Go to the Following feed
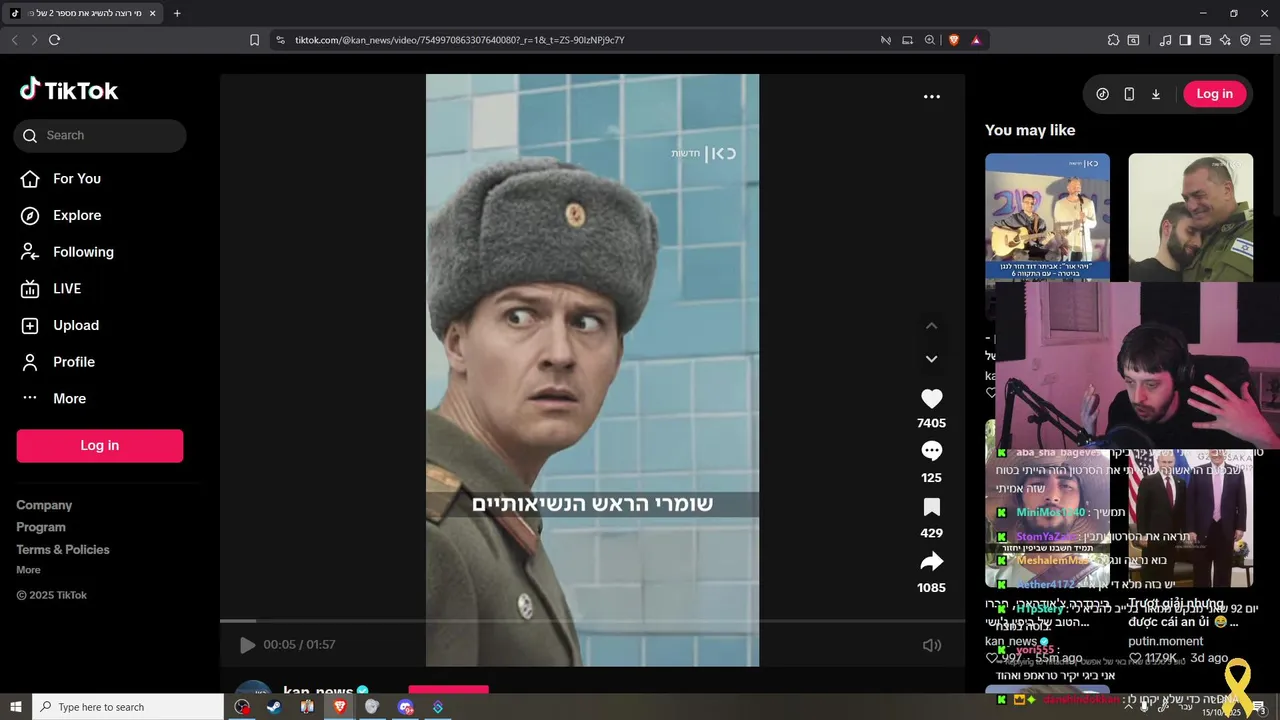1280x720 pixels. (x=67, y=252)
